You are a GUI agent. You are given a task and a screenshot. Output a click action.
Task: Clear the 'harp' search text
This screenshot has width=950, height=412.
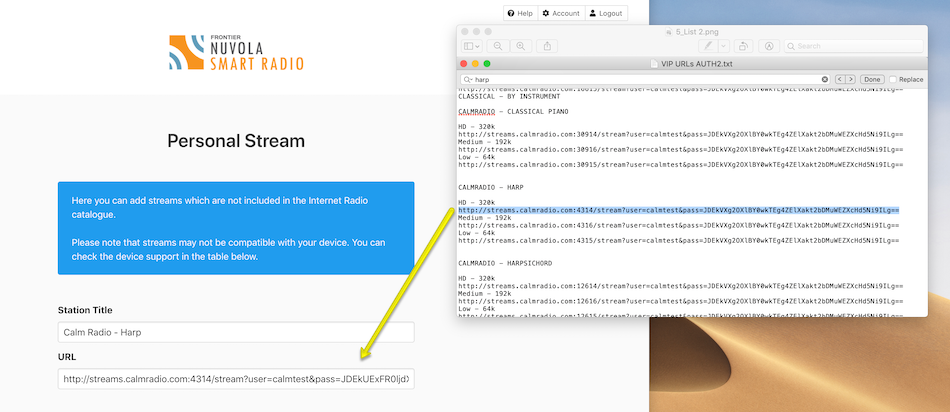(x=825, y=79)
